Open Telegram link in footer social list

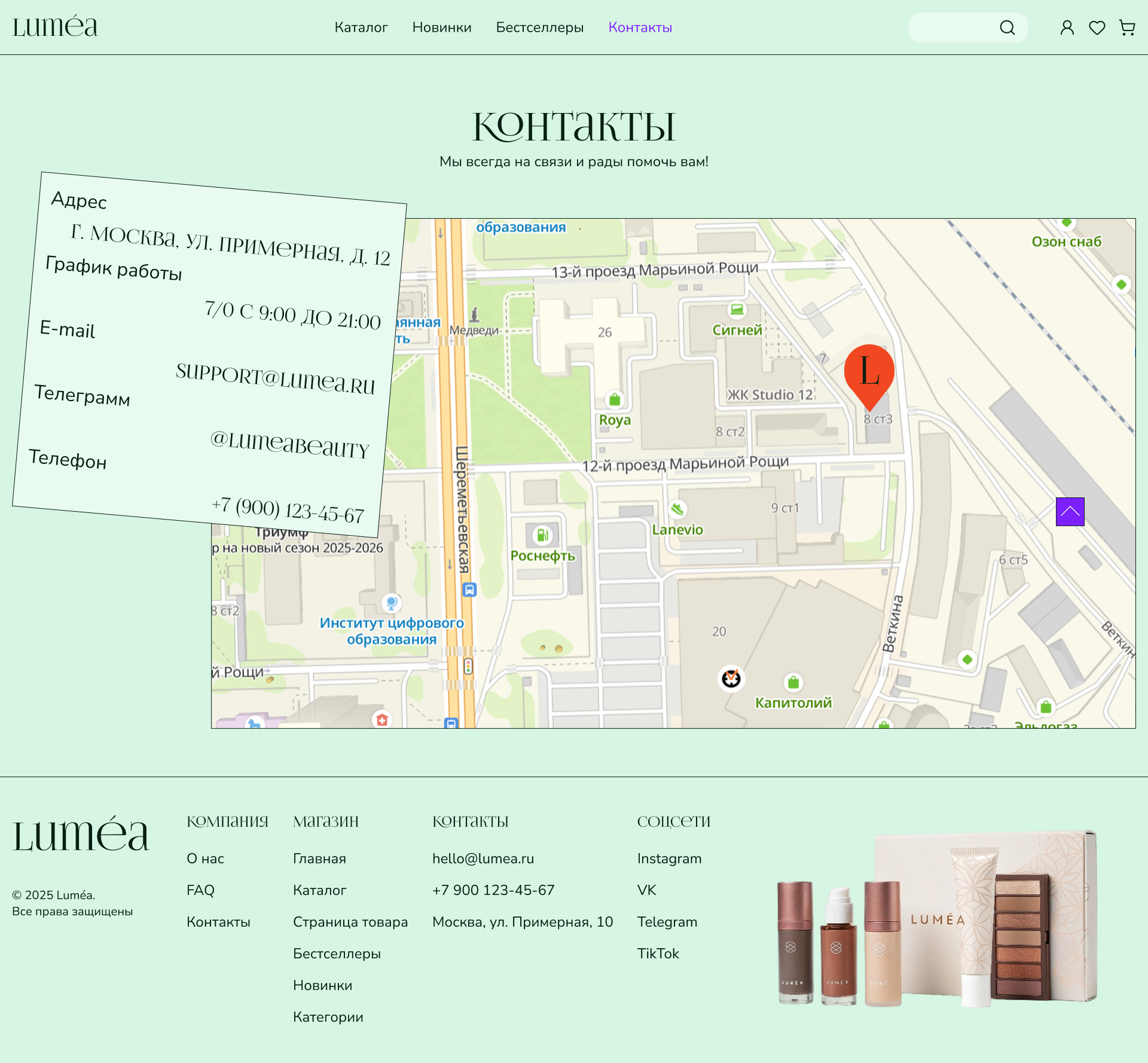(x=667, y=922)
